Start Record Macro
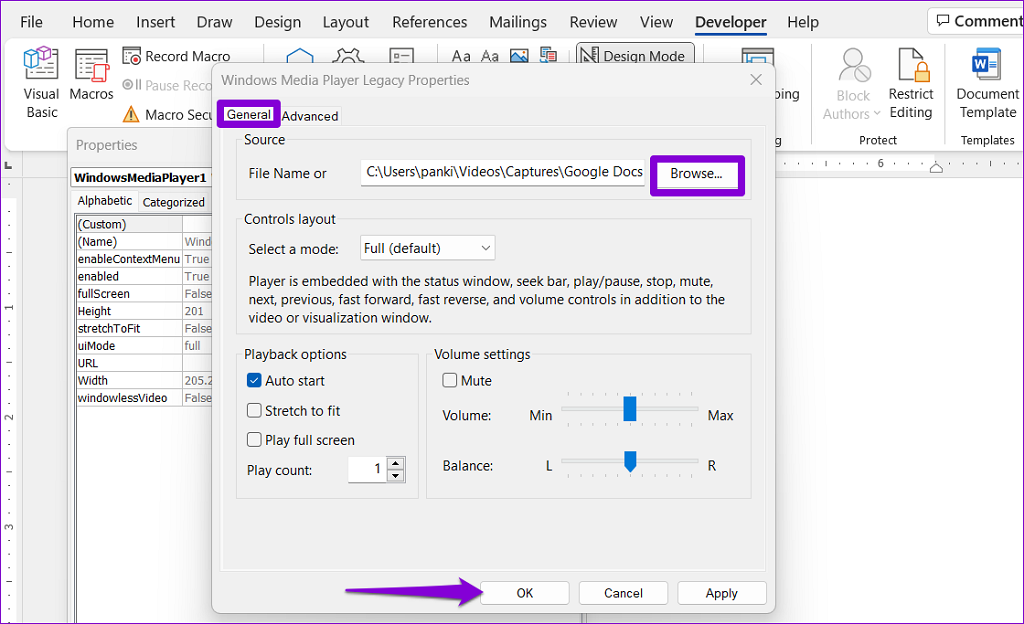 (x=176, y=56)
